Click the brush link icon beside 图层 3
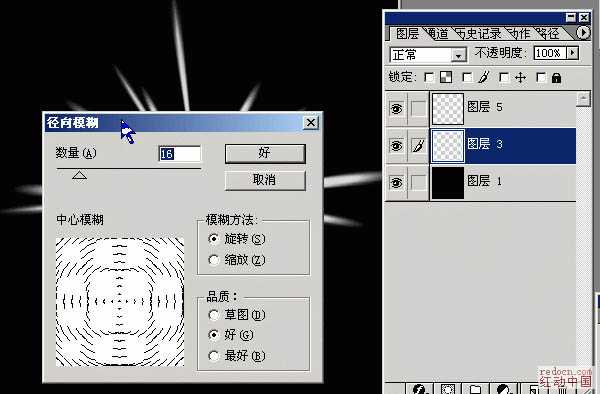 point(419,146)
